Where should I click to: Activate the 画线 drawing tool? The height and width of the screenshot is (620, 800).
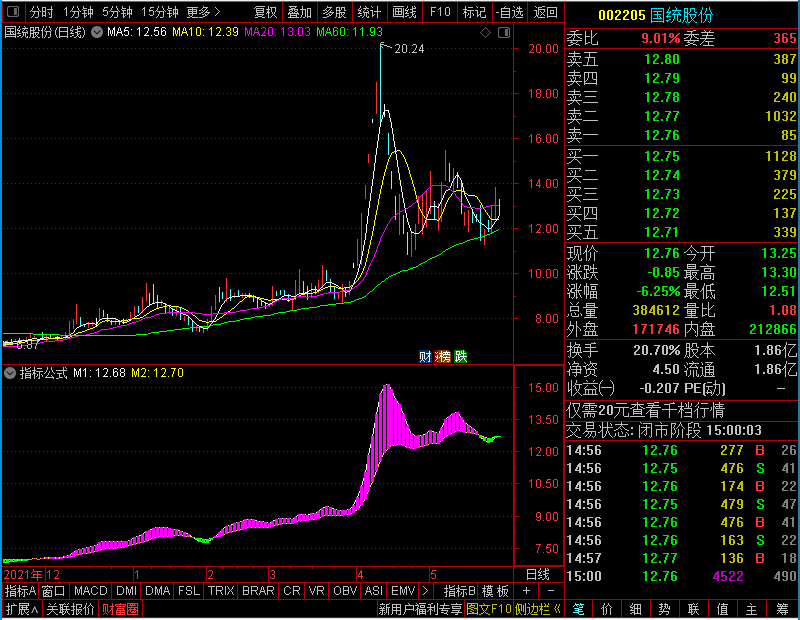(404, 12)
